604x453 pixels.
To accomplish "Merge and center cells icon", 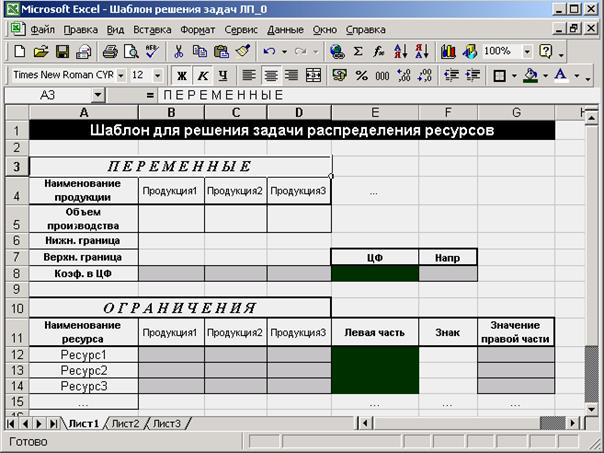I will click(x=313, y=75).
